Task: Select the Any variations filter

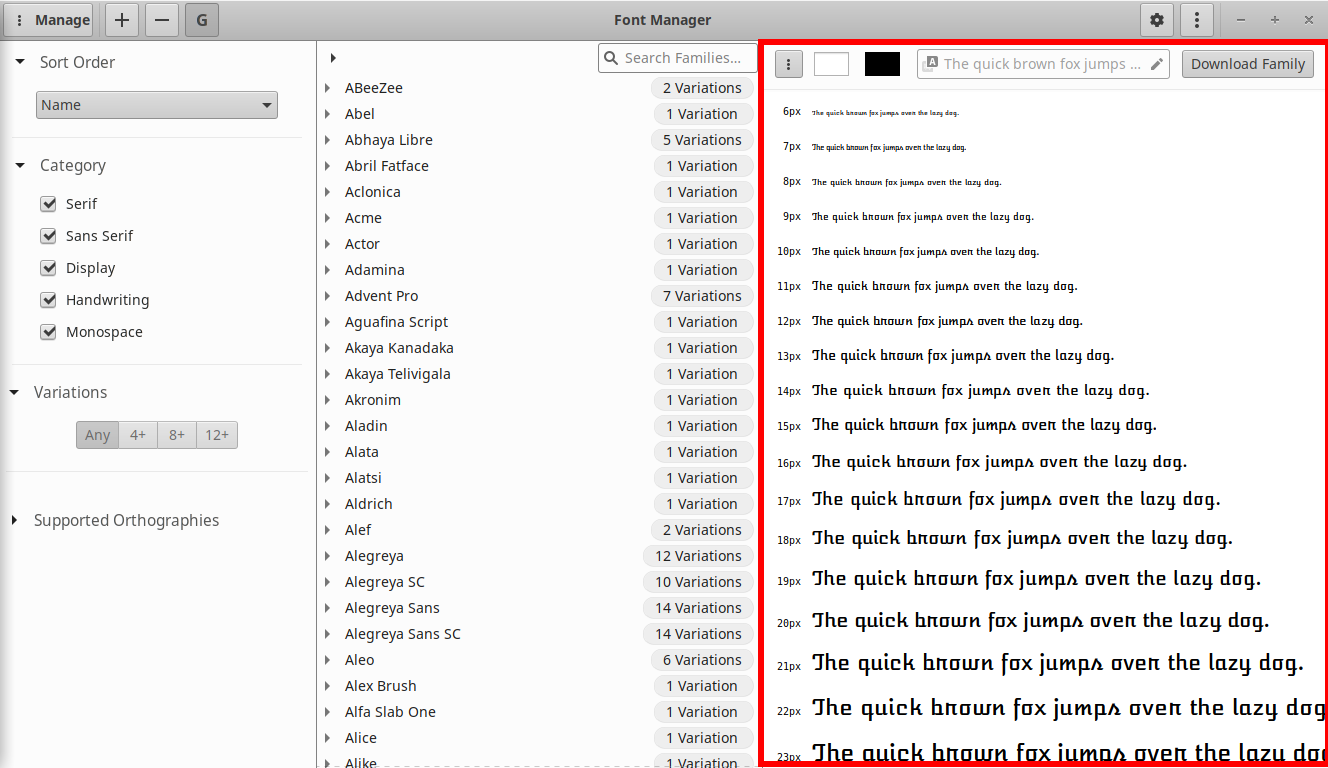Action: [97, 435]
